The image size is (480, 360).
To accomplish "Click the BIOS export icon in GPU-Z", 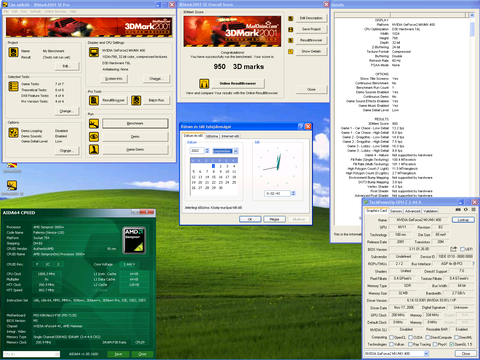I will [x=454, y=249].
